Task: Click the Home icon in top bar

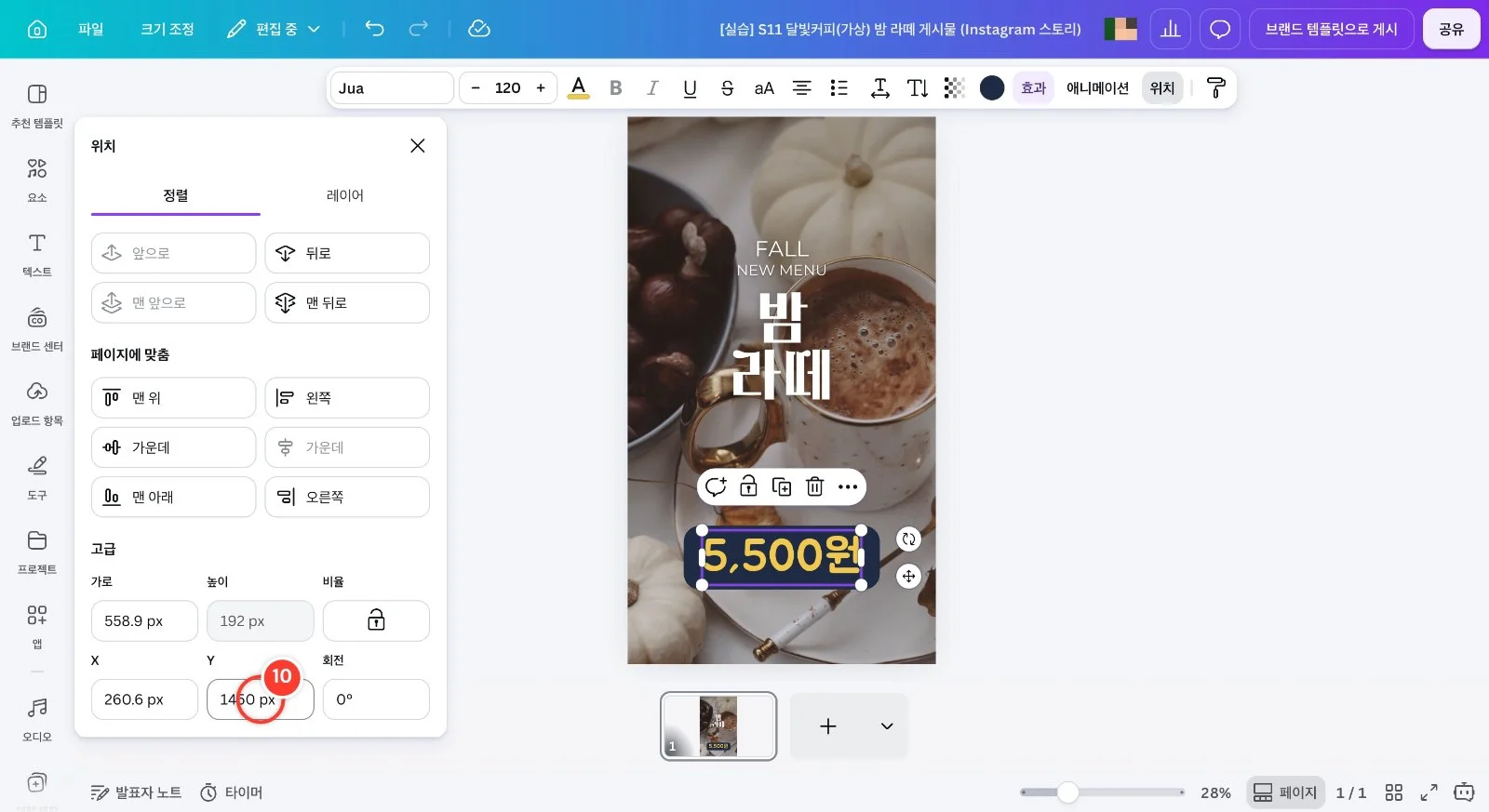Action: (37, 29)
